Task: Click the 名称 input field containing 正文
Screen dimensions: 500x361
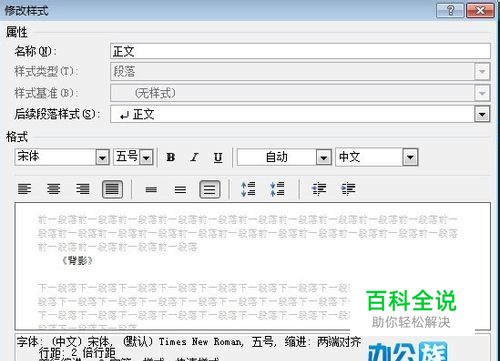Action: click(x=300, y=51)
